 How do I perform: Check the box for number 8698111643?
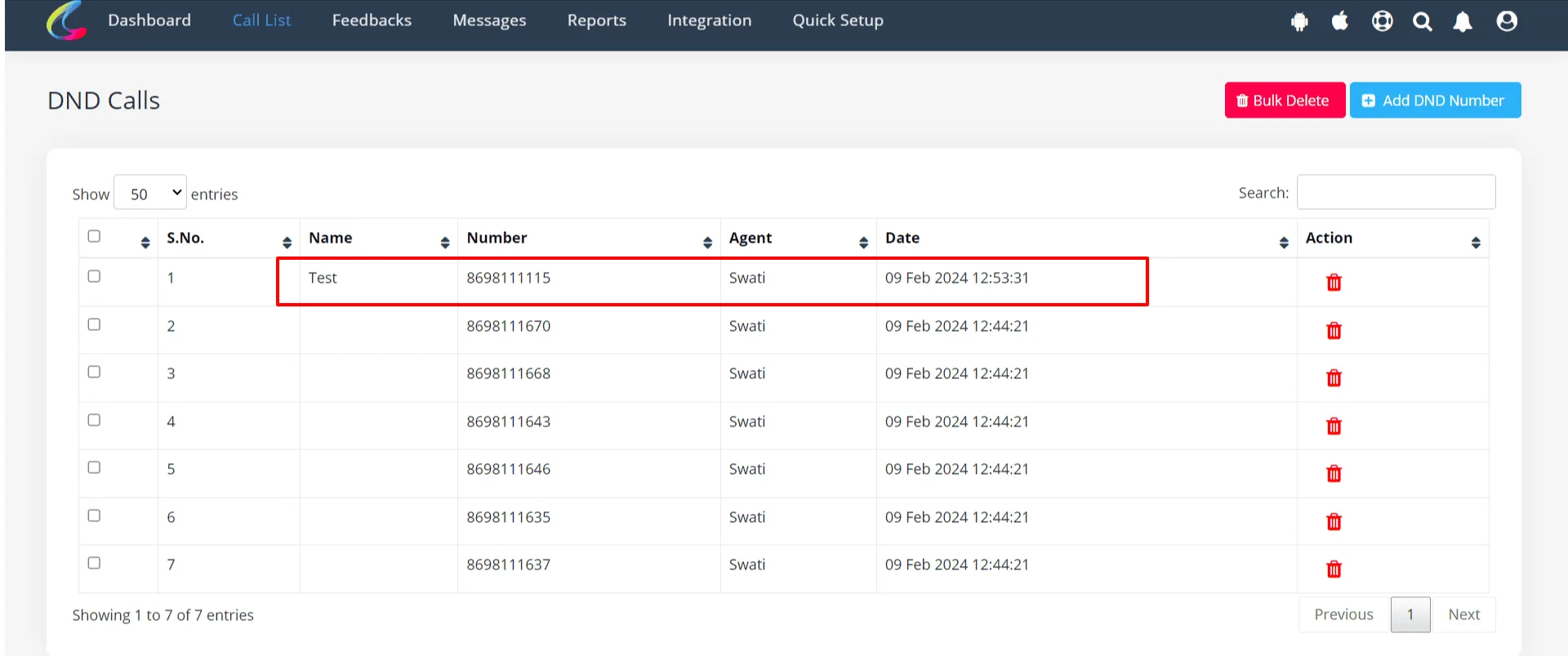click(x=94, y=420)
